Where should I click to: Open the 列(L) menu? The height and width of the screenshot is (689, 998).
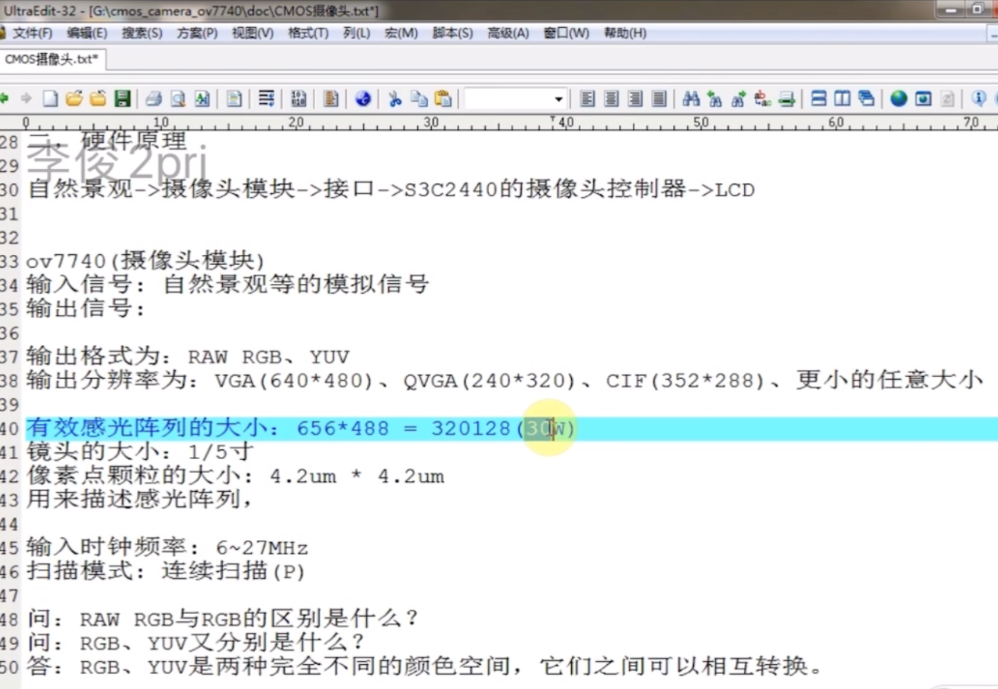pyautogui.click(x=356, y=33)
